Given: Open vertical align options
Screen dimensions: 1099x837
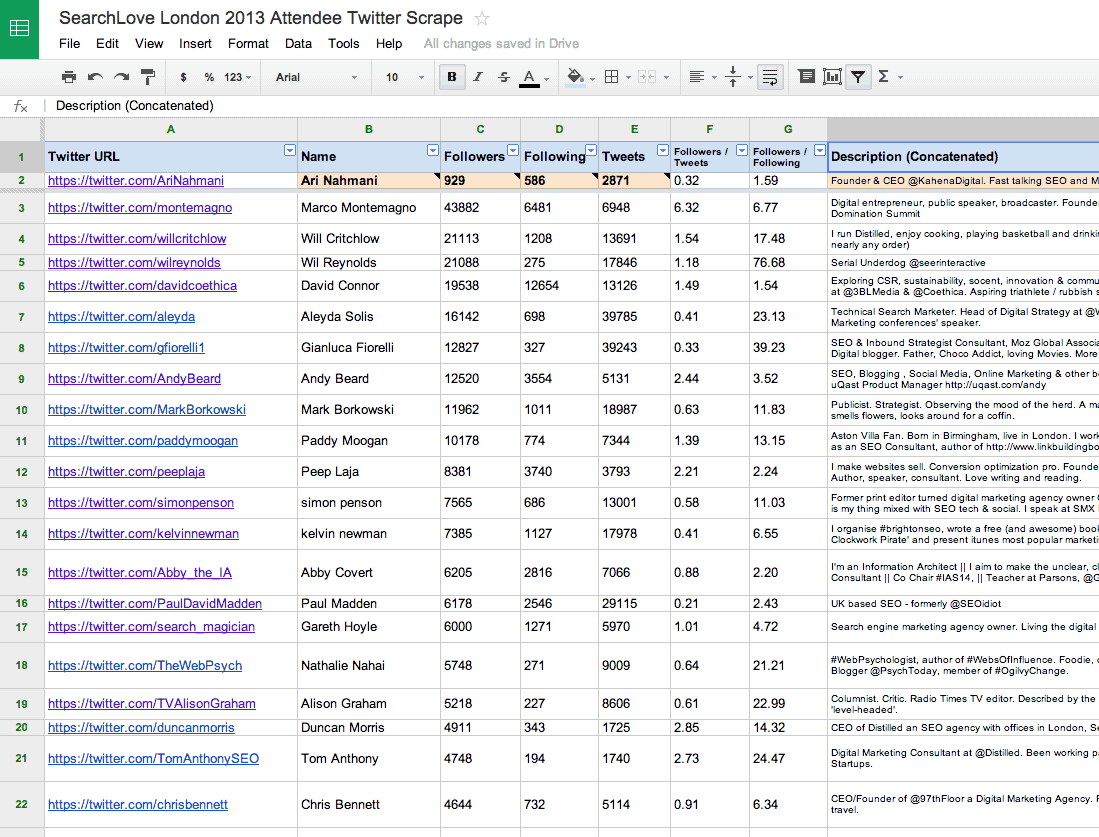Looking at the screenshot, I should click(x=738, y=77).
